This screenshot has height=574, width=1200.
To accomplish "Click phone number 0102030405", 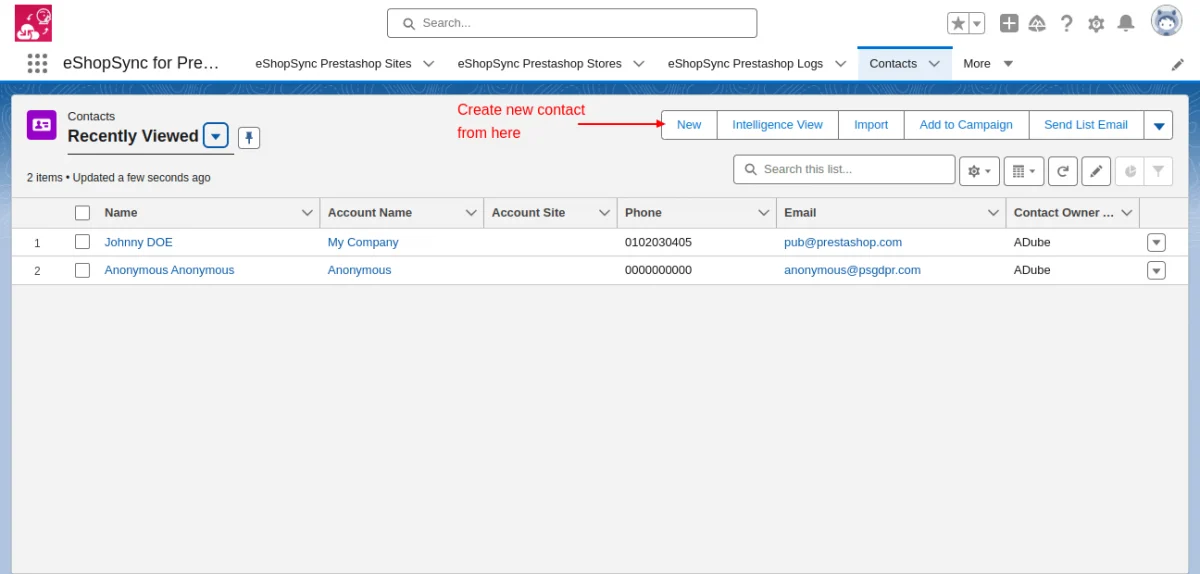I will coord(658,242).
